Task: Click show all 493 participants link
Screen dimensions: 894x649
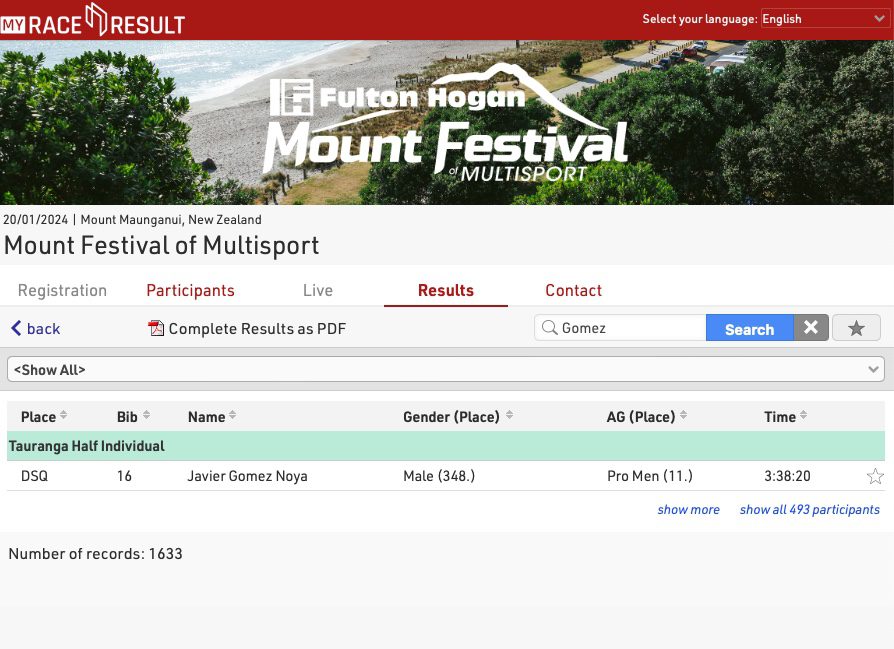Action: (x=810, y=509)
